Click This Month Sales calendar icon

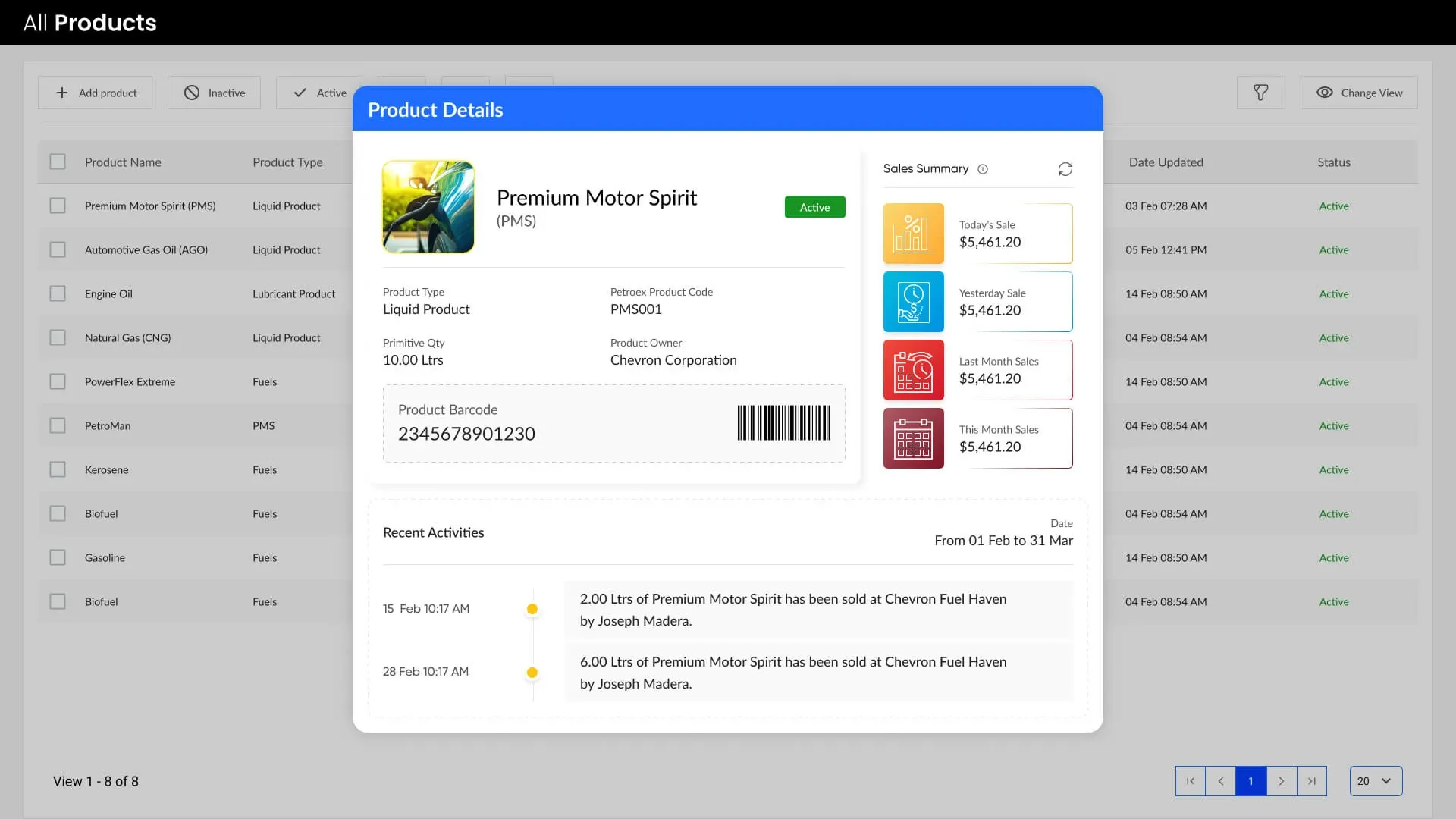click(913, 438)
